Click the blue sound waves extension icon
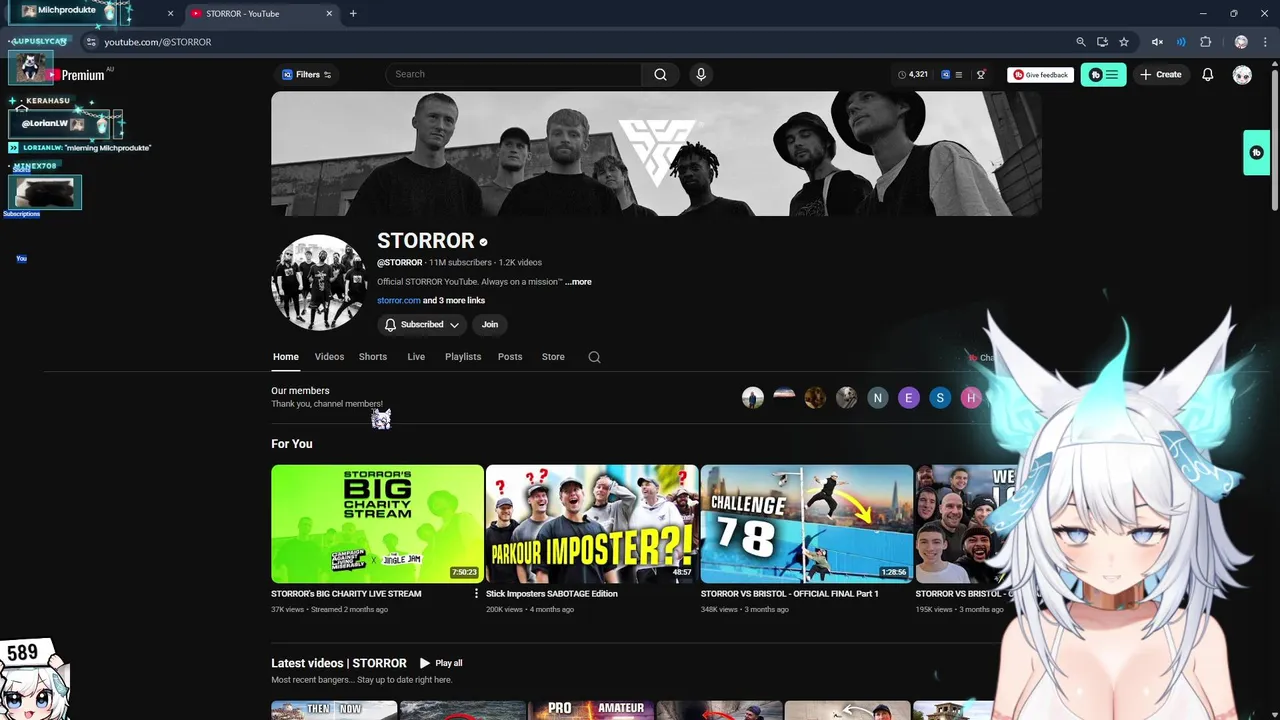The width and height of the screenshot is (1280, 720). (1181, 42)
